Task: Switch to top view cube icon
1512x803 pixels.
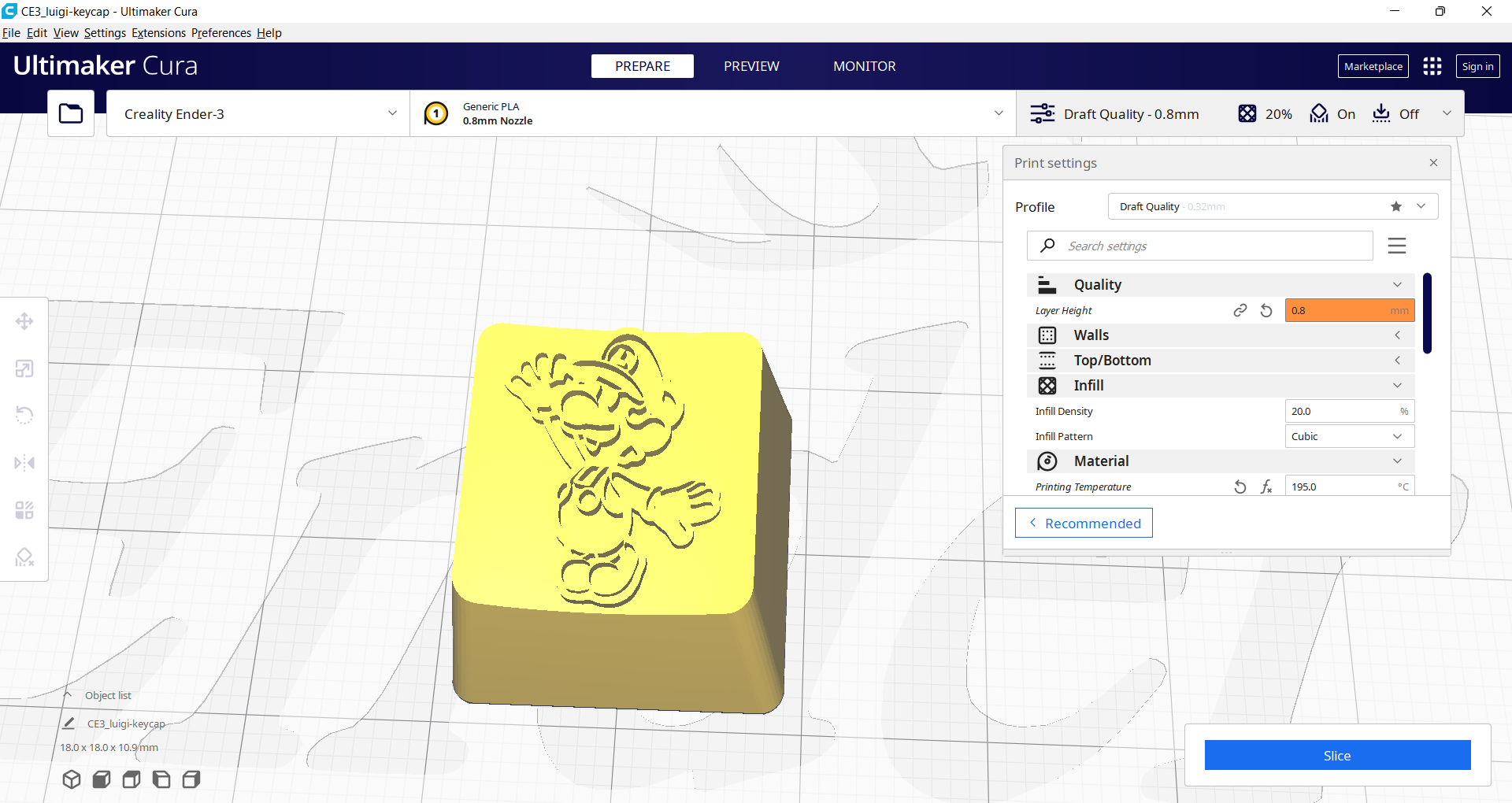Action: pyautogui.click(x=132, y=779)
